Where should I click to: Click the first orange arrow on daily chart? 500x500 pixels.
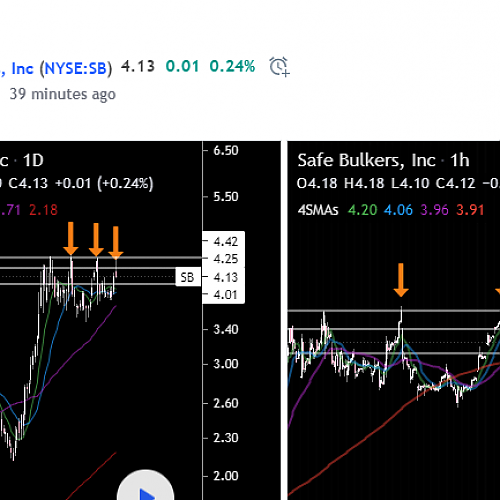point(71,239)
